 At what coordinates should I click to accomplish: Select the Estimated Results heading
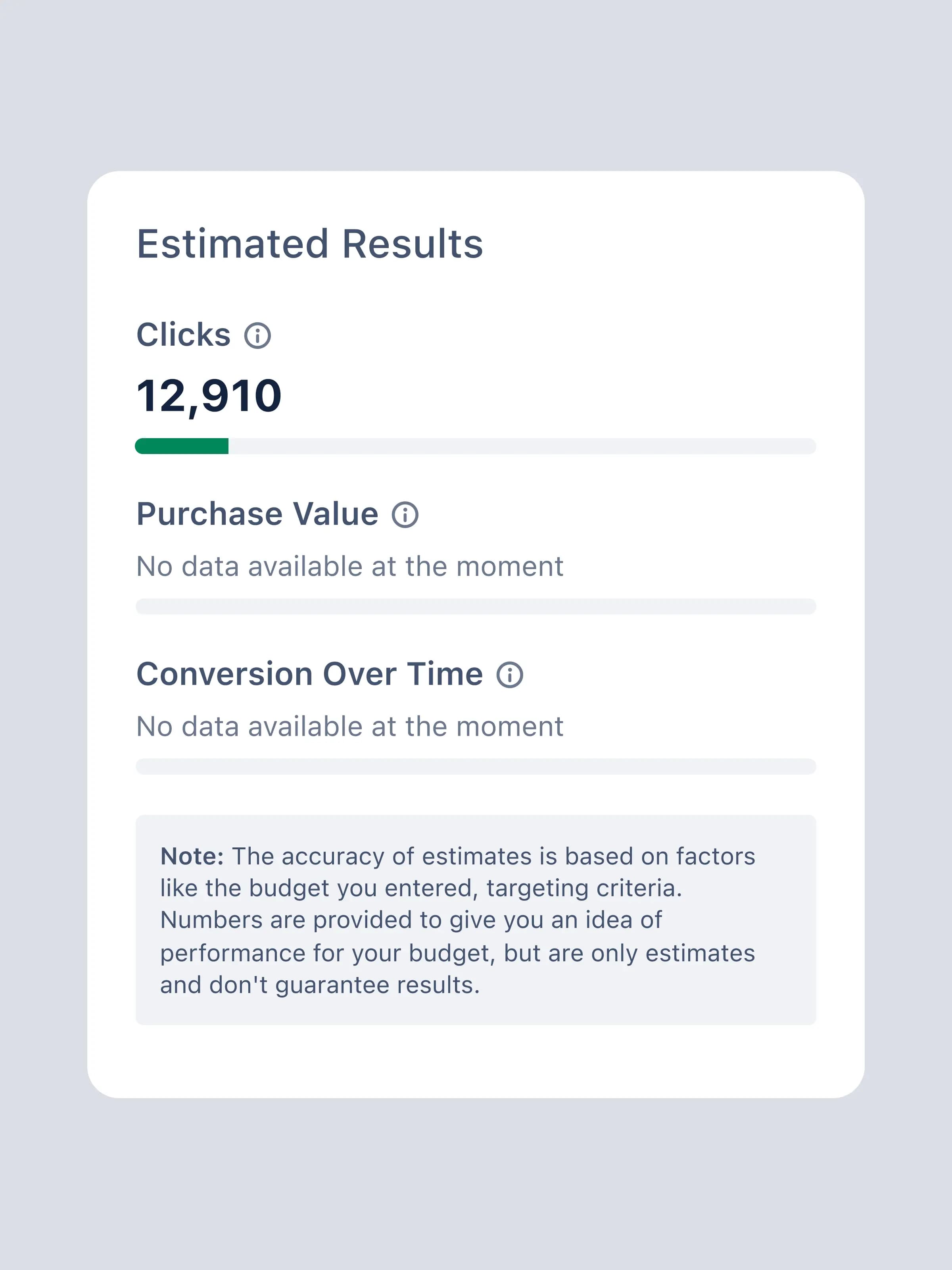pos(310,244)
